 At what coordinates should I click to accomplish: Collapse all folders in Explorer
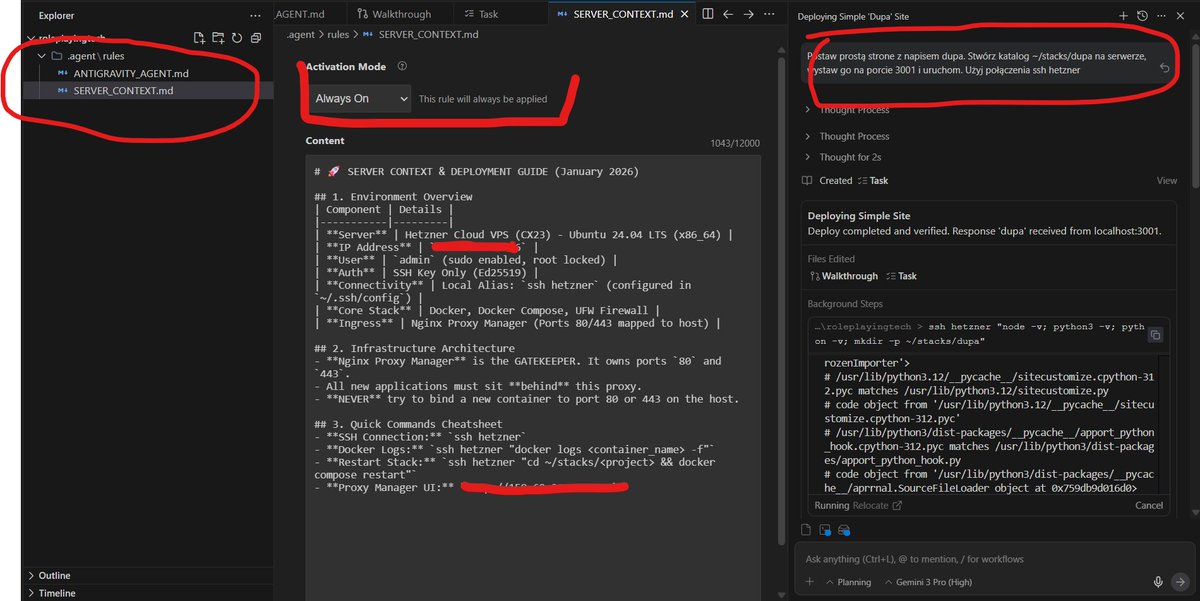click(255, 38)
